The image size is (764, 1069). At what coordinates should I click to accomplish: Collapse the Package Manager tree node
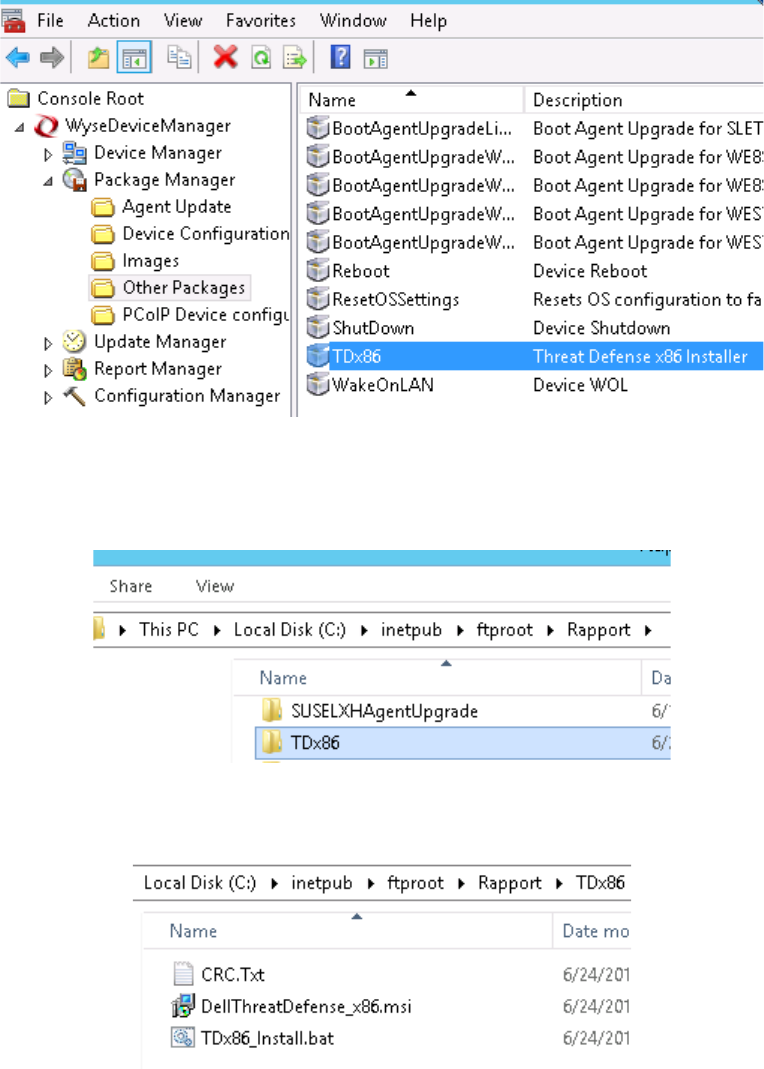(48, 181)
